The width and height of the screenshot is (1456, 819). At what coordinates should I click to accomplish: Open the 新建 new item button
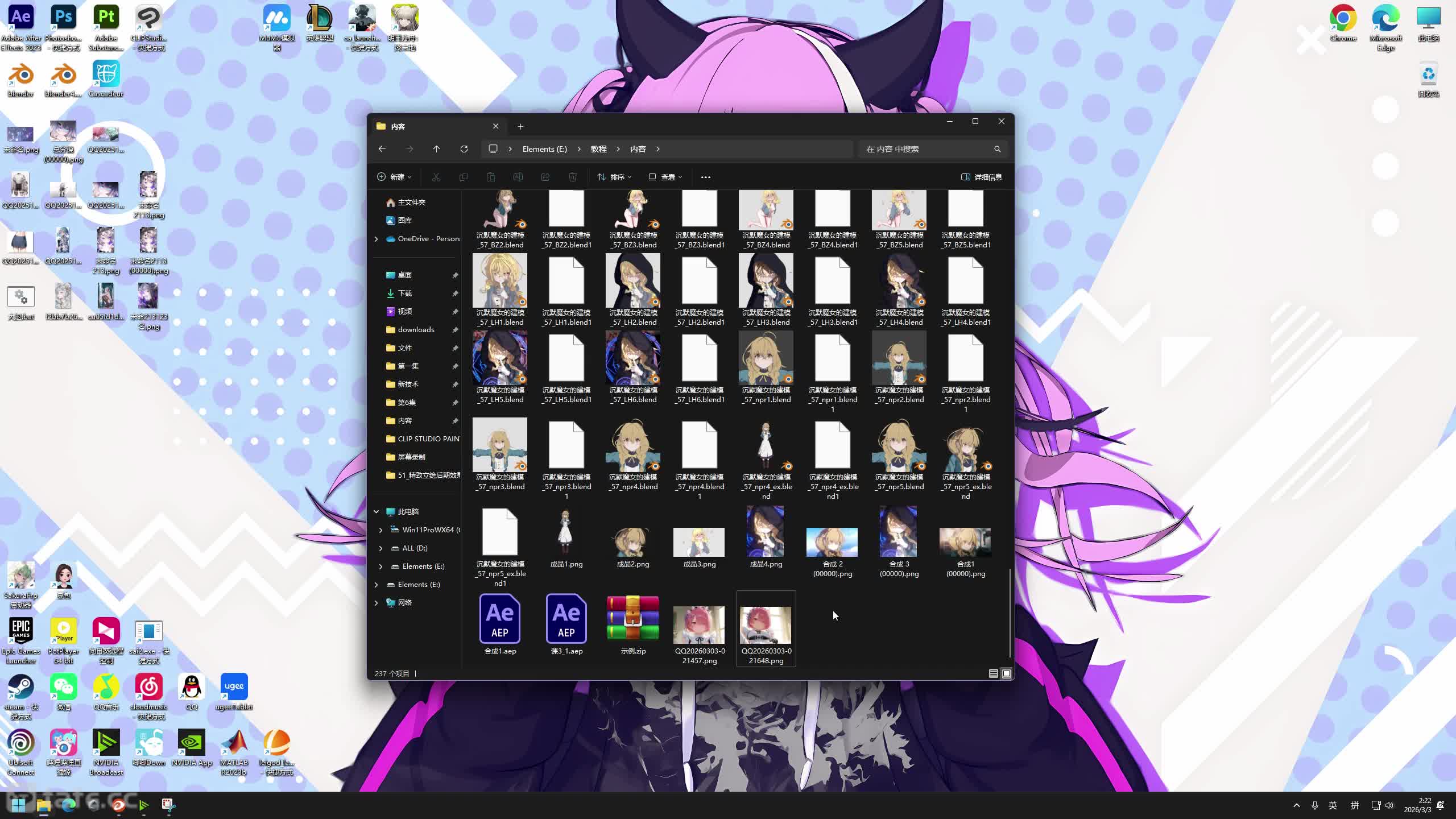pyautogui.click(x=394, y=177)
